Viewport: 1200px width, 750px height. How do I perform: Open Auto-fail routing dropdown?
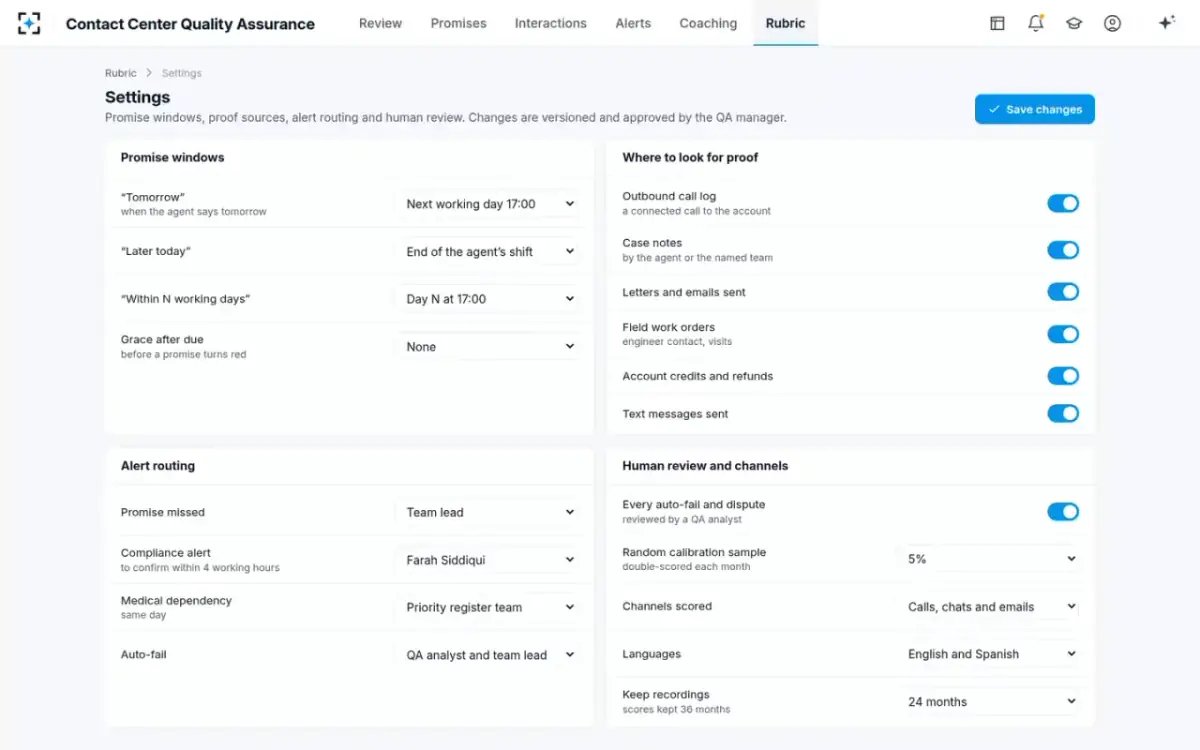coord(490,655)
